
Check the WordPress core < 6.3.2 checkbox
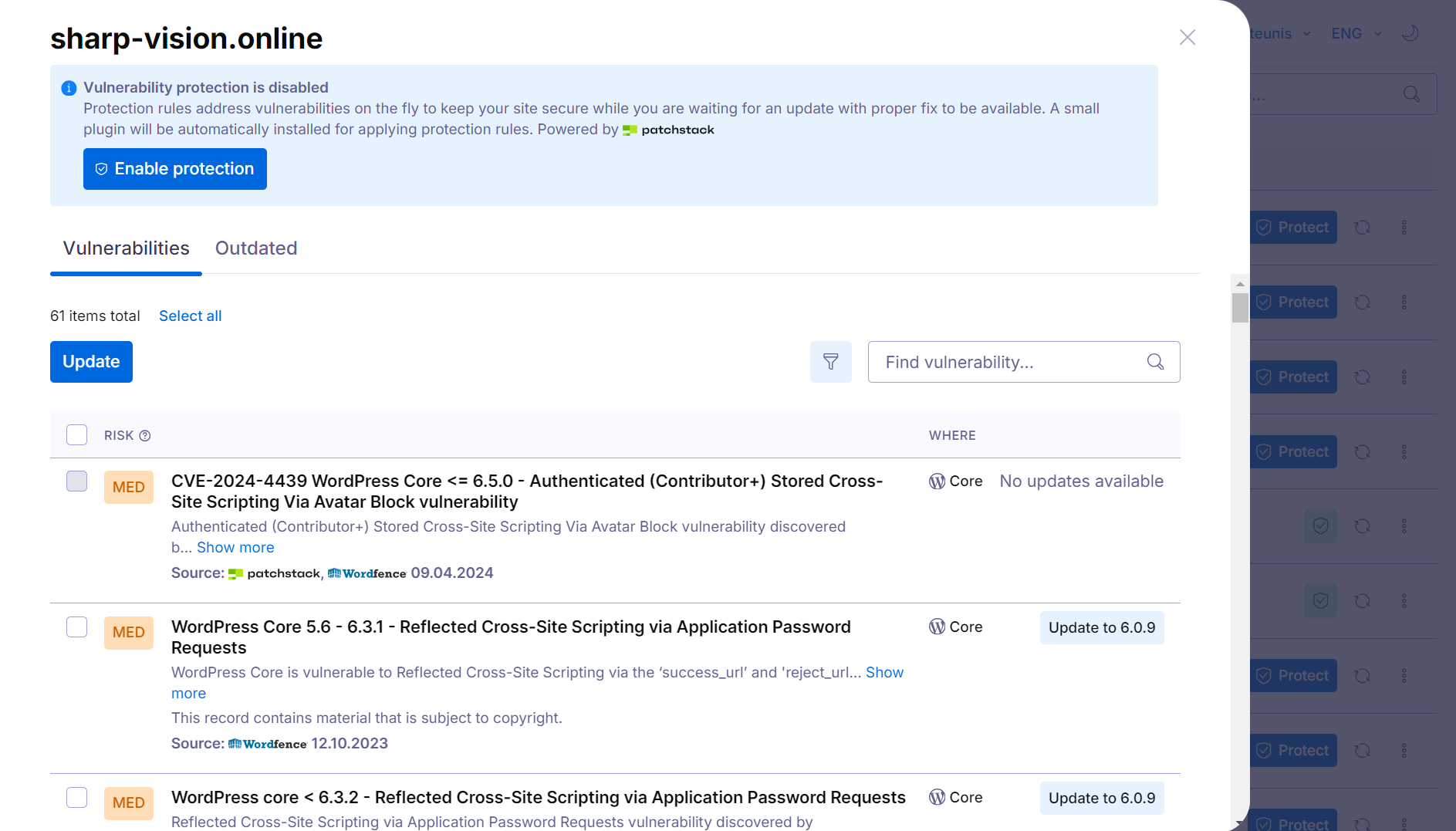pos(76,798)
